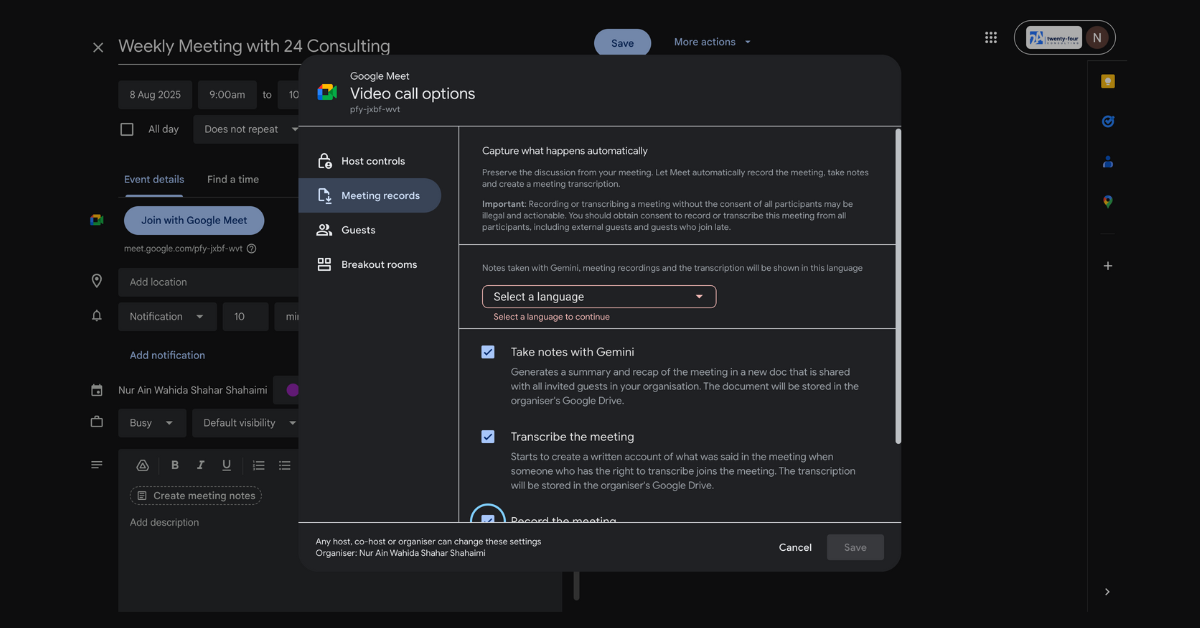This screenshot has width=1200, height=628.
Task: Open Google Keep in side panel
Action: pyautogui.click(x=1107, y=82)
